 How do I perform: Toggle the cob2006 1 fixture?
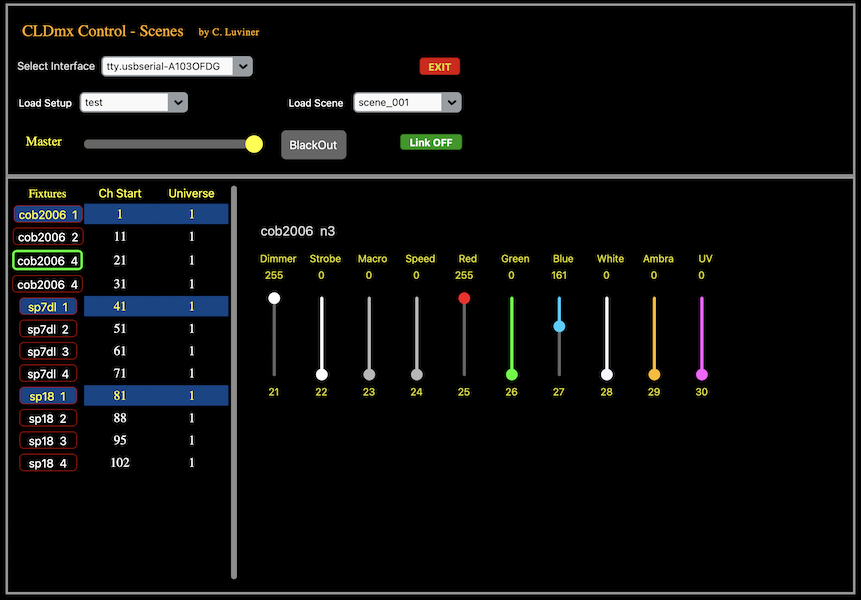(48, 215)
